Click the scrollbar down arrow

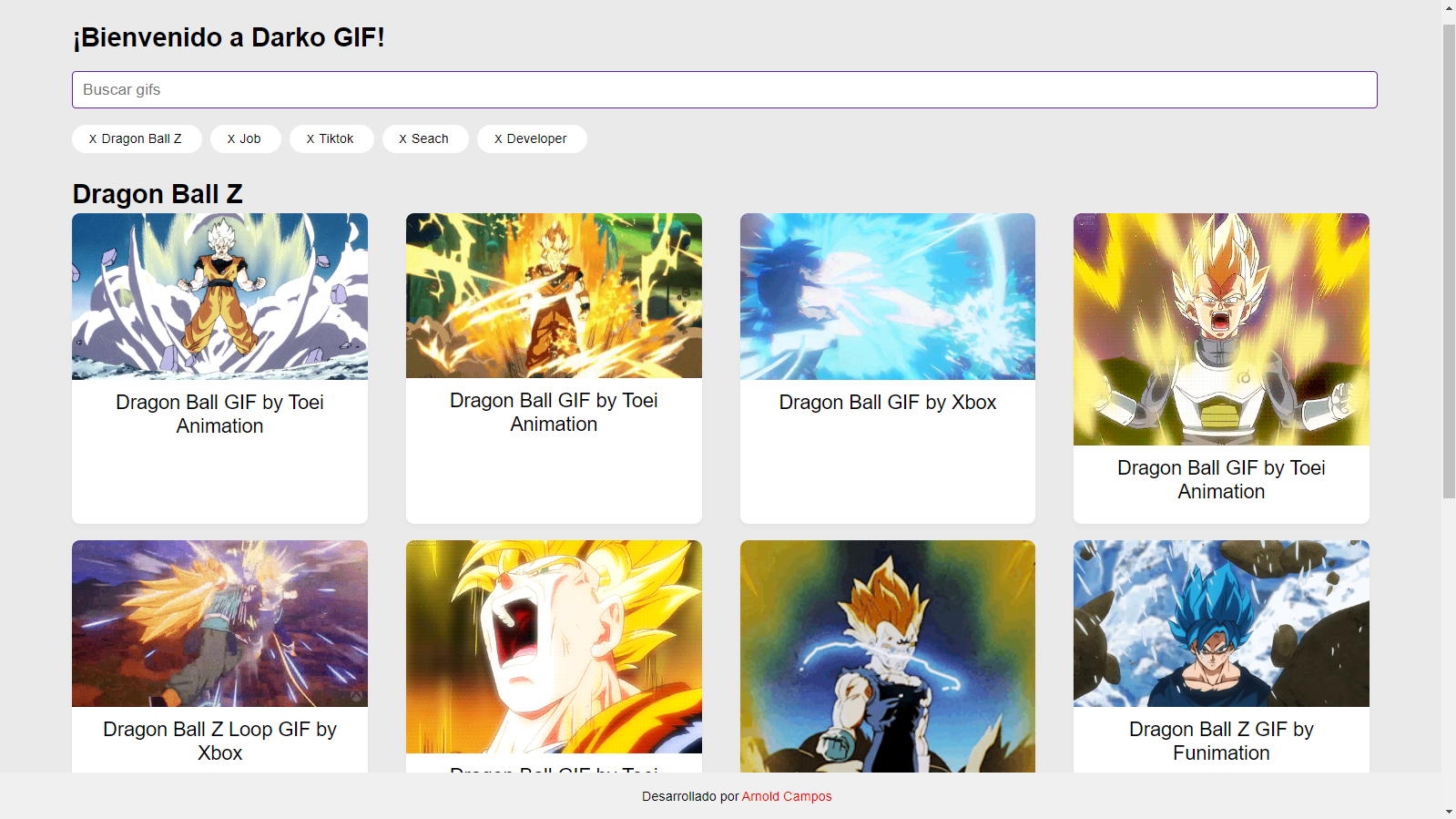[x=1449, y=811]
